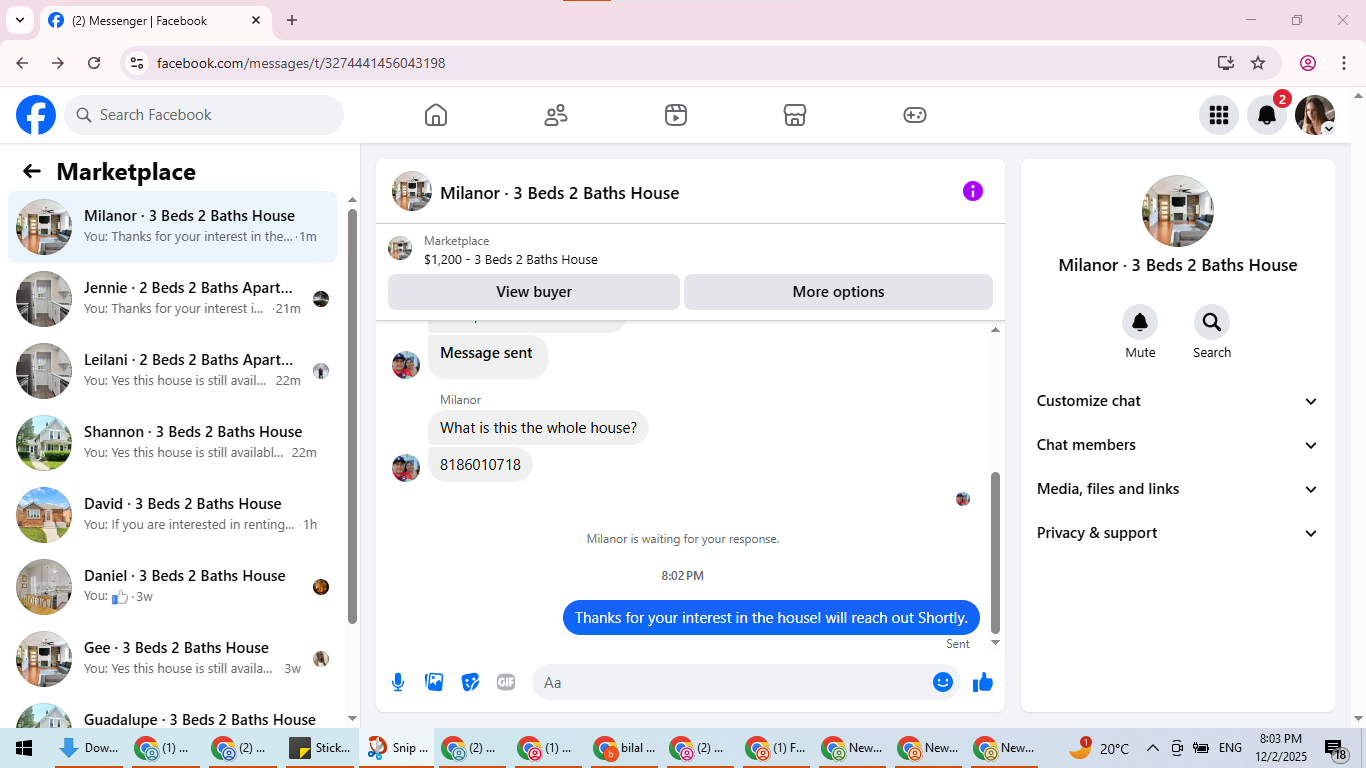
Task: Record a voice clip with microphone icon
Action: pyautogui.click(x=398, y=682)
